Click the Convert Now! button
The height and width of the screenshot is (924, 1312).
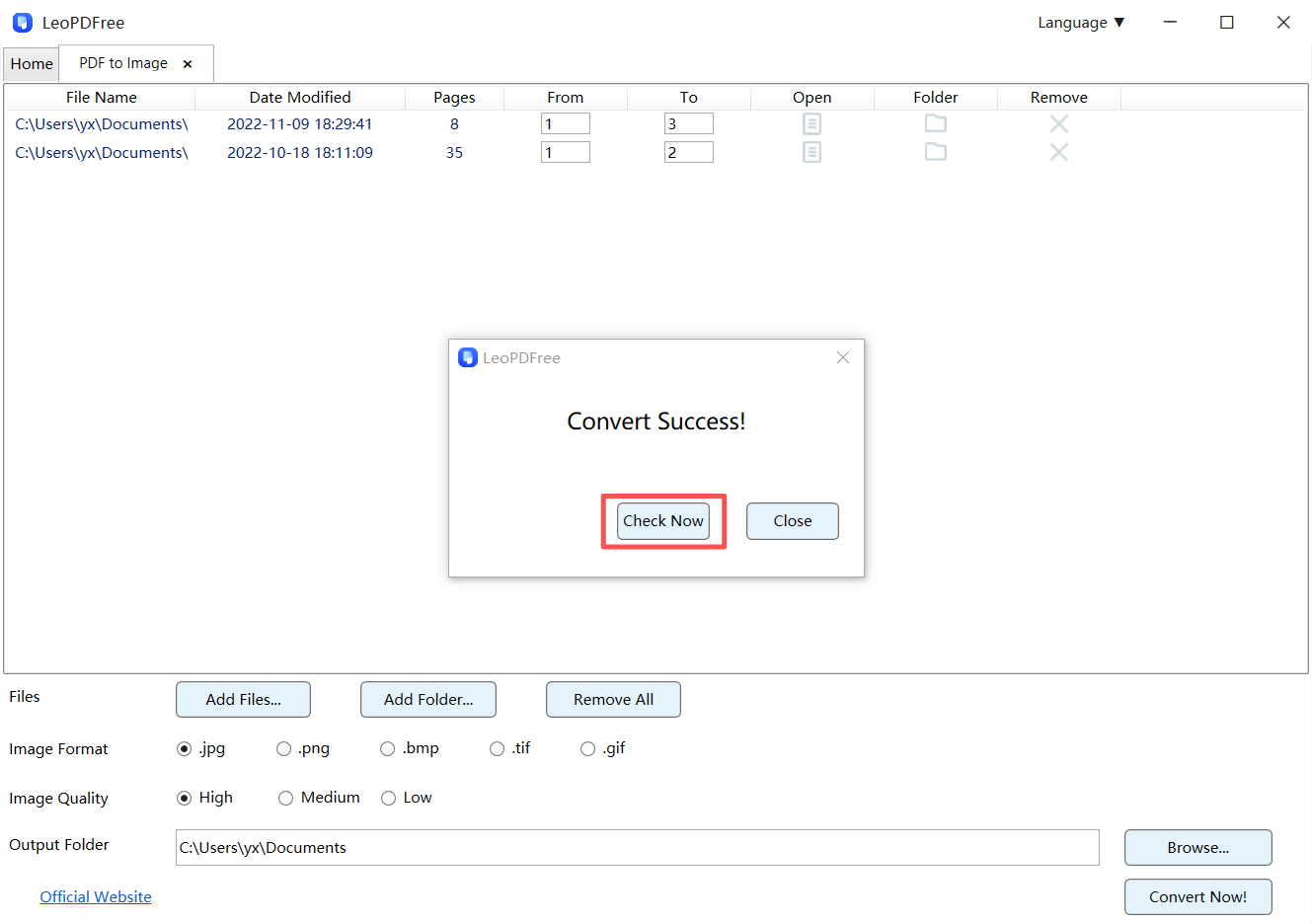[x=1198, y=897]
